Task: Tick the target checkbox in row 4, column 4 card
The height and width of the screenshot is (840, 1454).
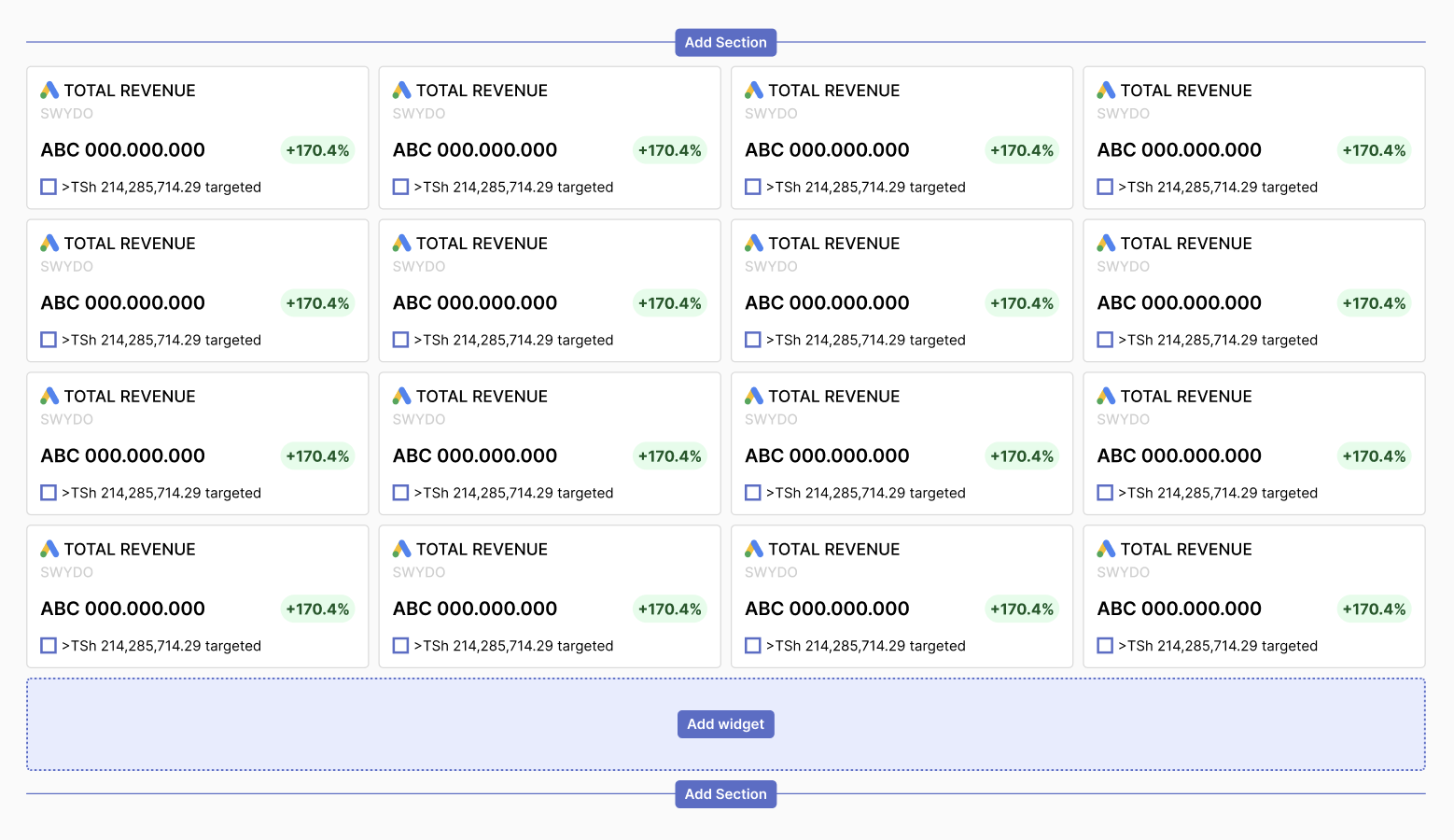Action: point(1105,646)
